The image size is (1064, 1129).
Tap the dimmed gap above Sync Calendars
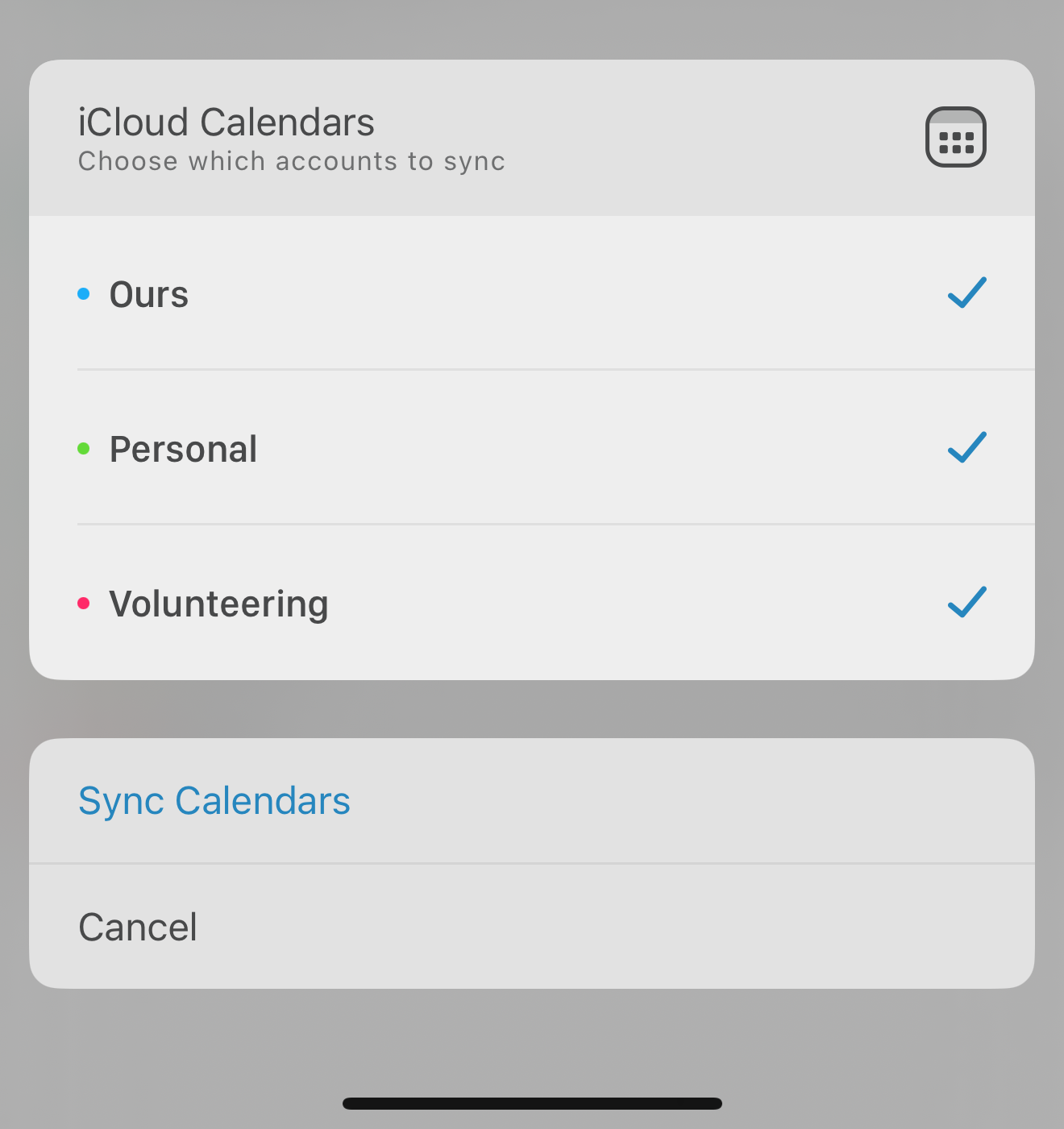click(532, 709)
